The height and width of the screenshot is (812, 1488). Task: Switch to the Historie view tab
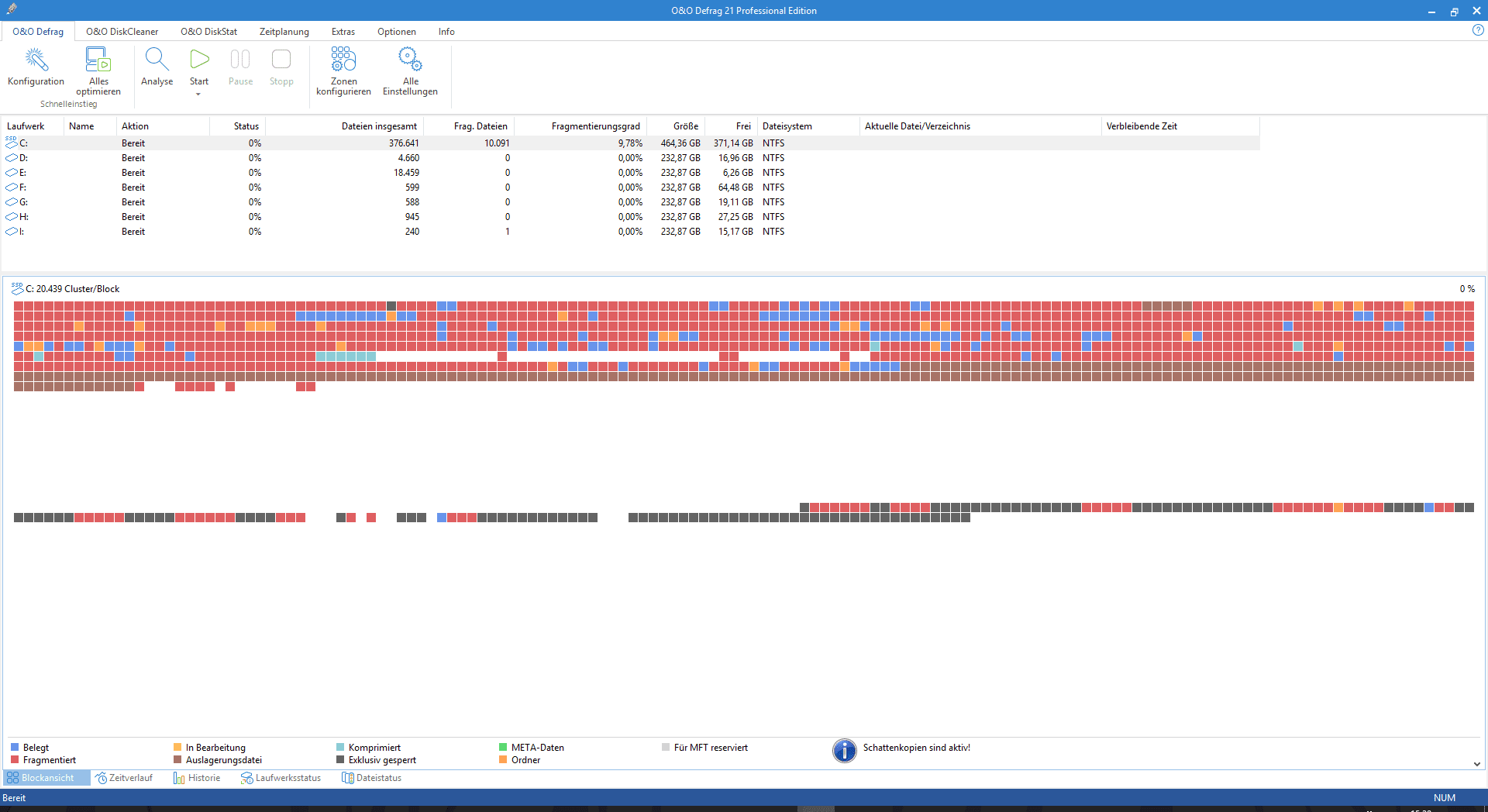[x=198, y=778]
